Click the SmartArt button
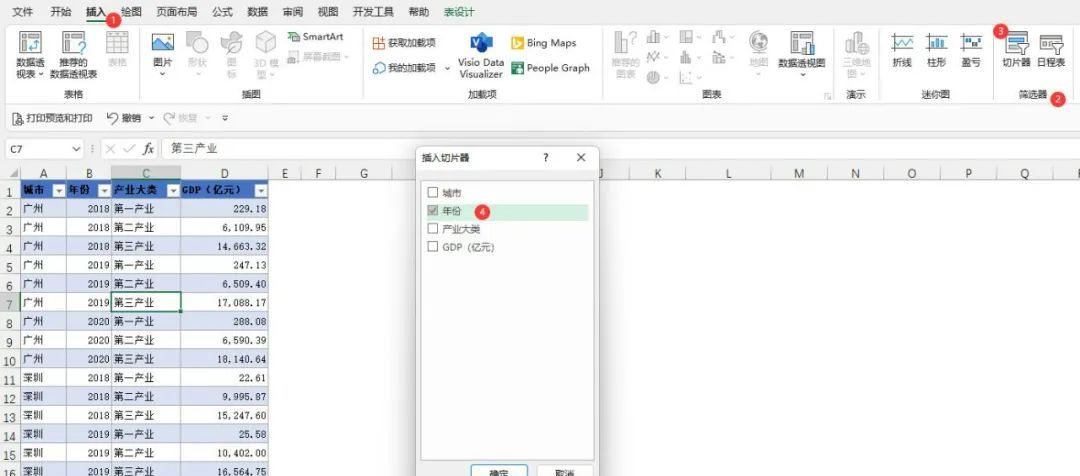The width and height of the screenshot is (1080, 476). pyautogui.click(x=315, y=37)
